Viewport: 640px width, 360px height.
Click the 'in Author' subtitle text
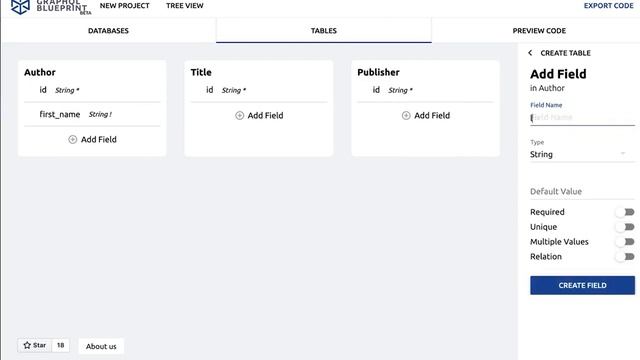pyautogui.click(x=547, y=88)
